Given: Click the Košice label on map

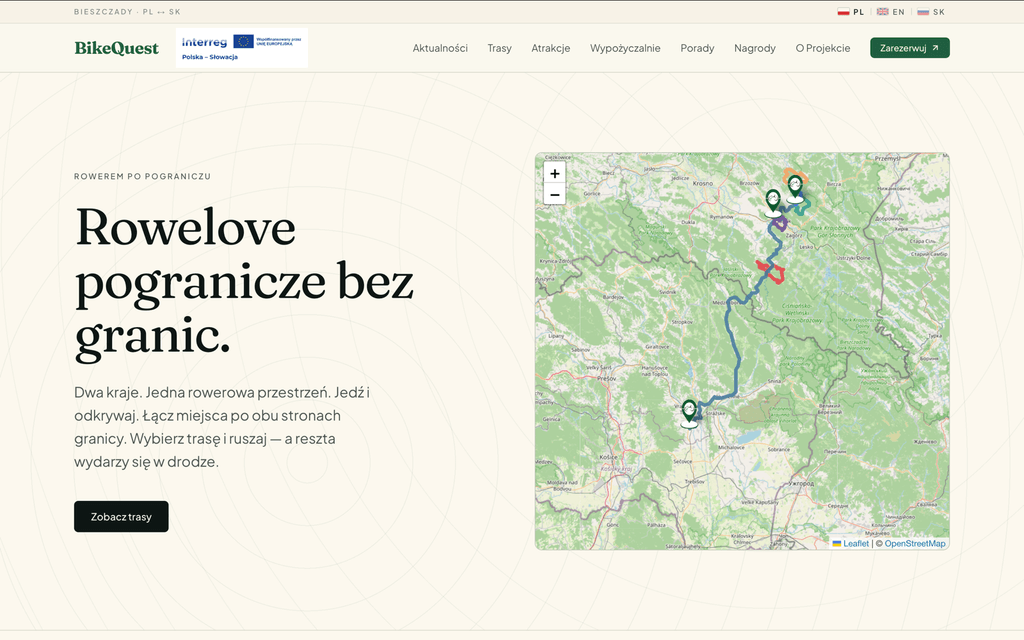Looking at the screenshot, I should (608, 458).
